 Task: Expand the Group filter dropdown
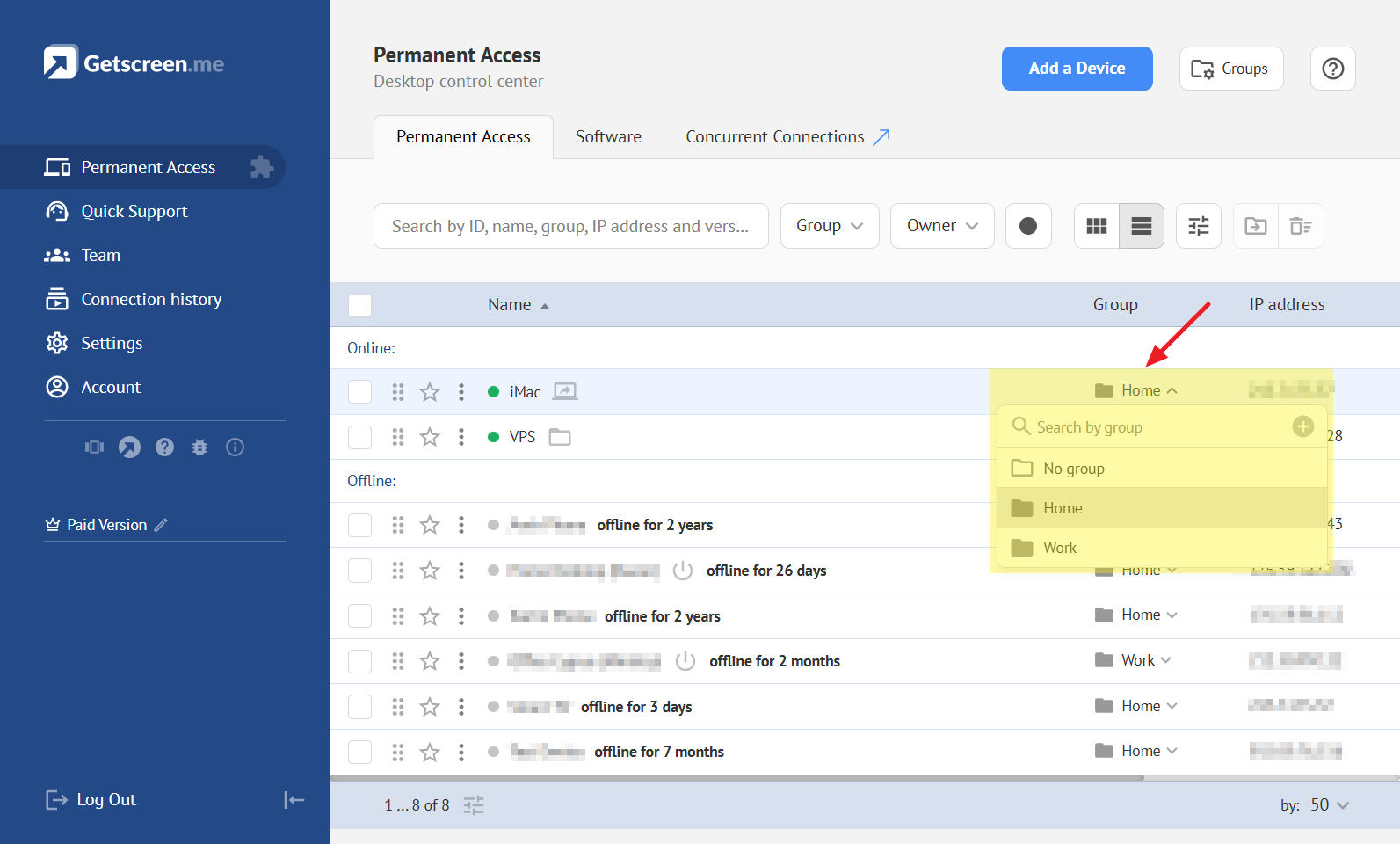point(829,226)
